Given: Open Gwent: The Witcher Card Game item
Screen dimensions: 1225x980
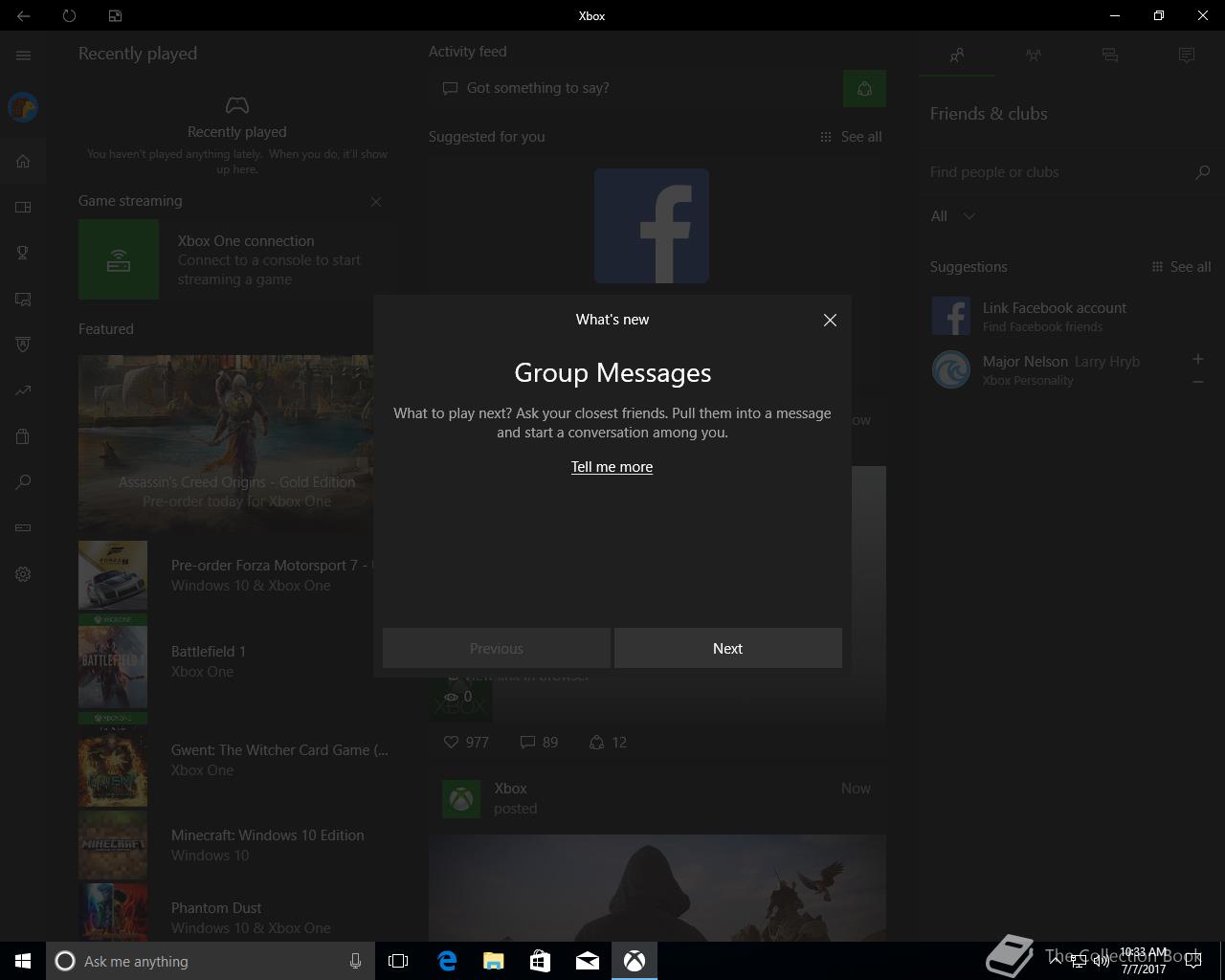Looking at the screenshot, I should pyautogui.click(x=235, y=760).
